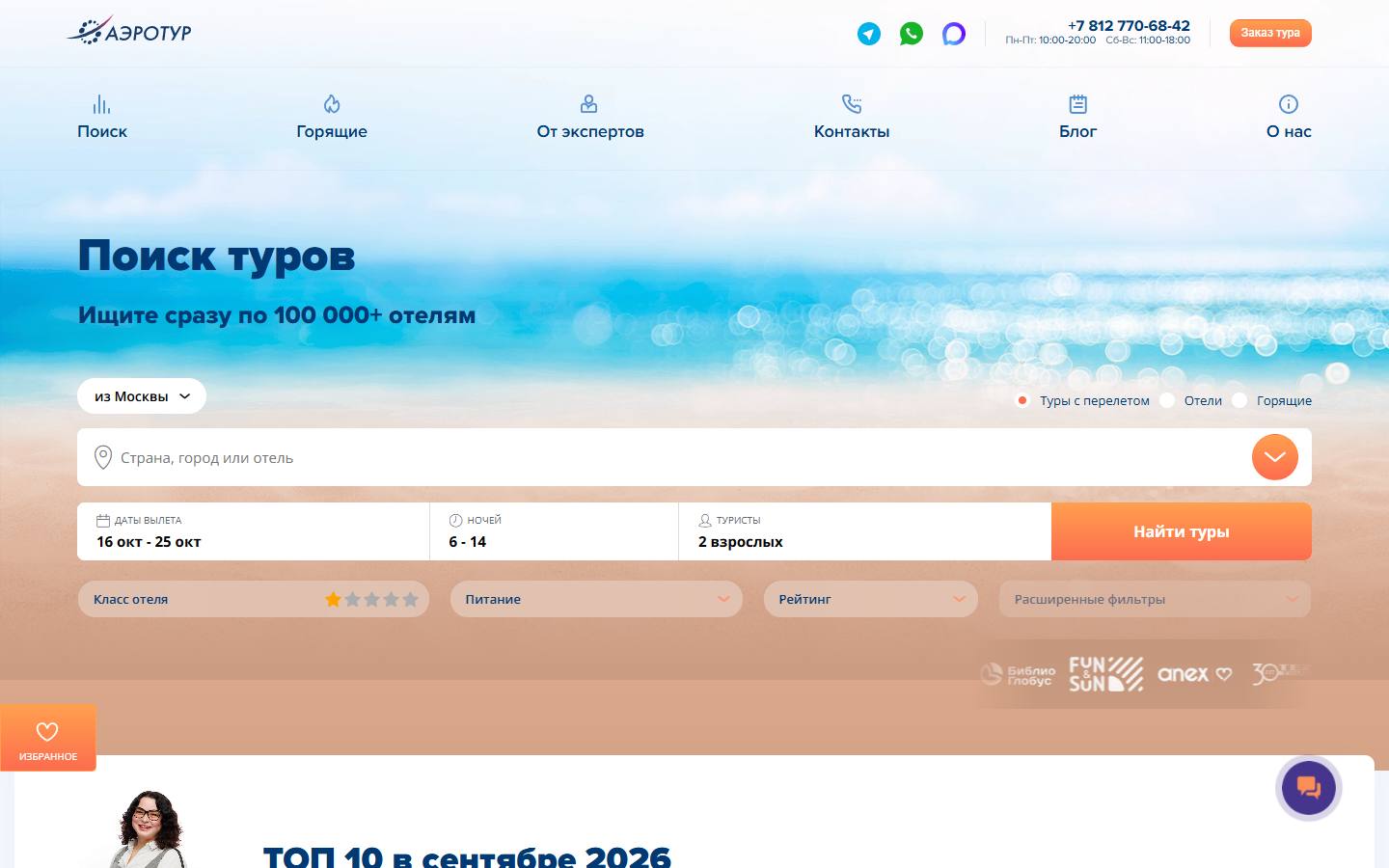Open the purple chat messenger icon

pos(954,34)
